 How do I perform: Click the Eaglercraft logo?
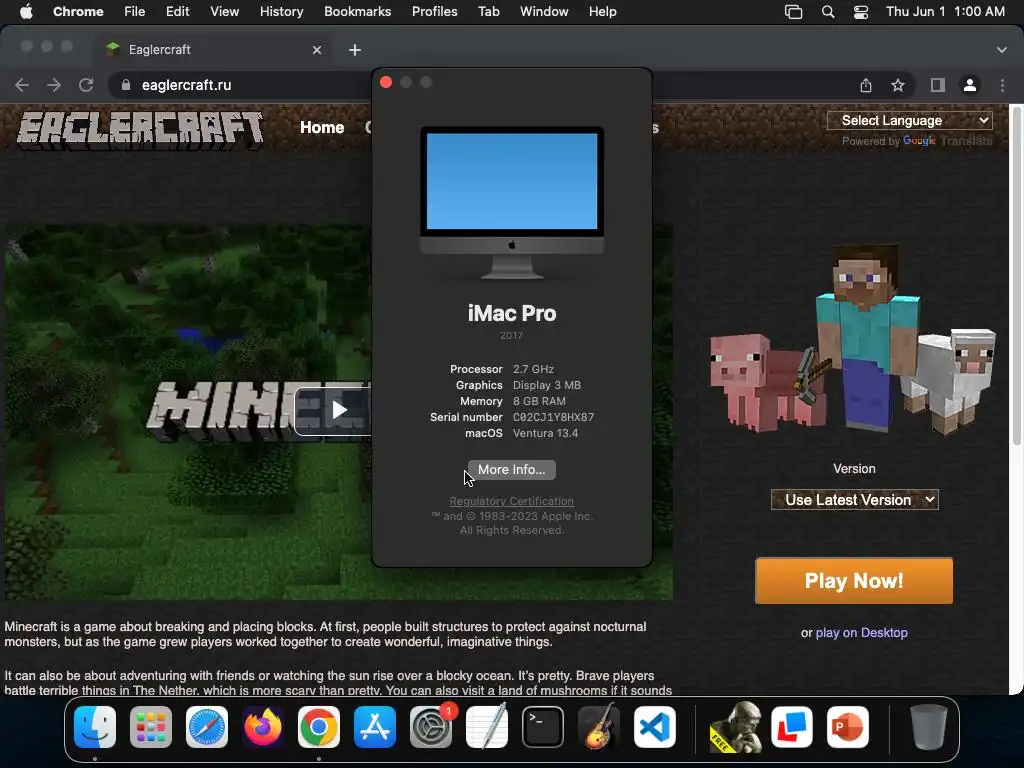(140, 129)
